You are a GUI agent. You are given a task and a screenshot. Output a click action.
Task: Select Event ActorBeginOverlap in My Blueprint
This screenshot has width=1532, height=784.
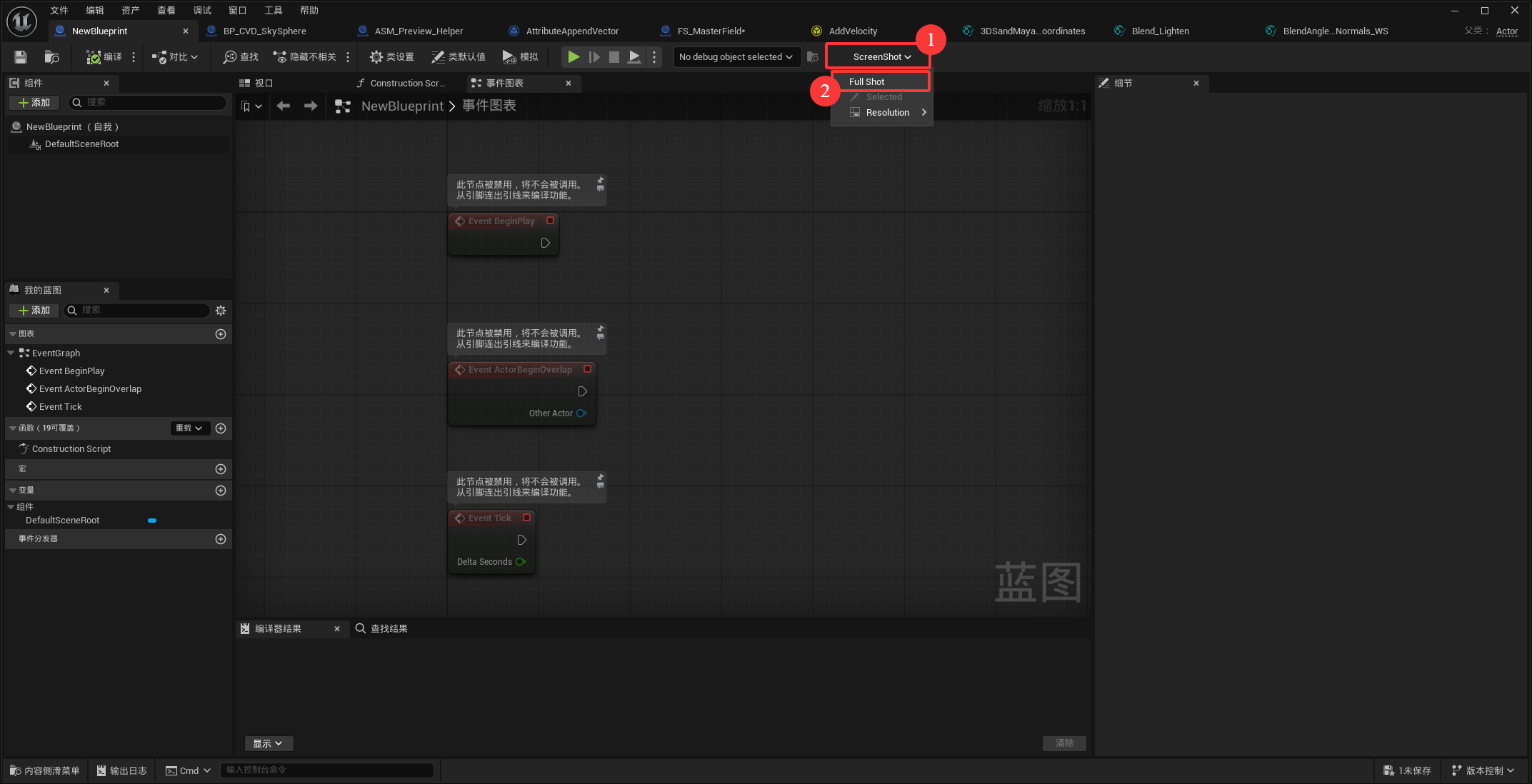(90, 389)
